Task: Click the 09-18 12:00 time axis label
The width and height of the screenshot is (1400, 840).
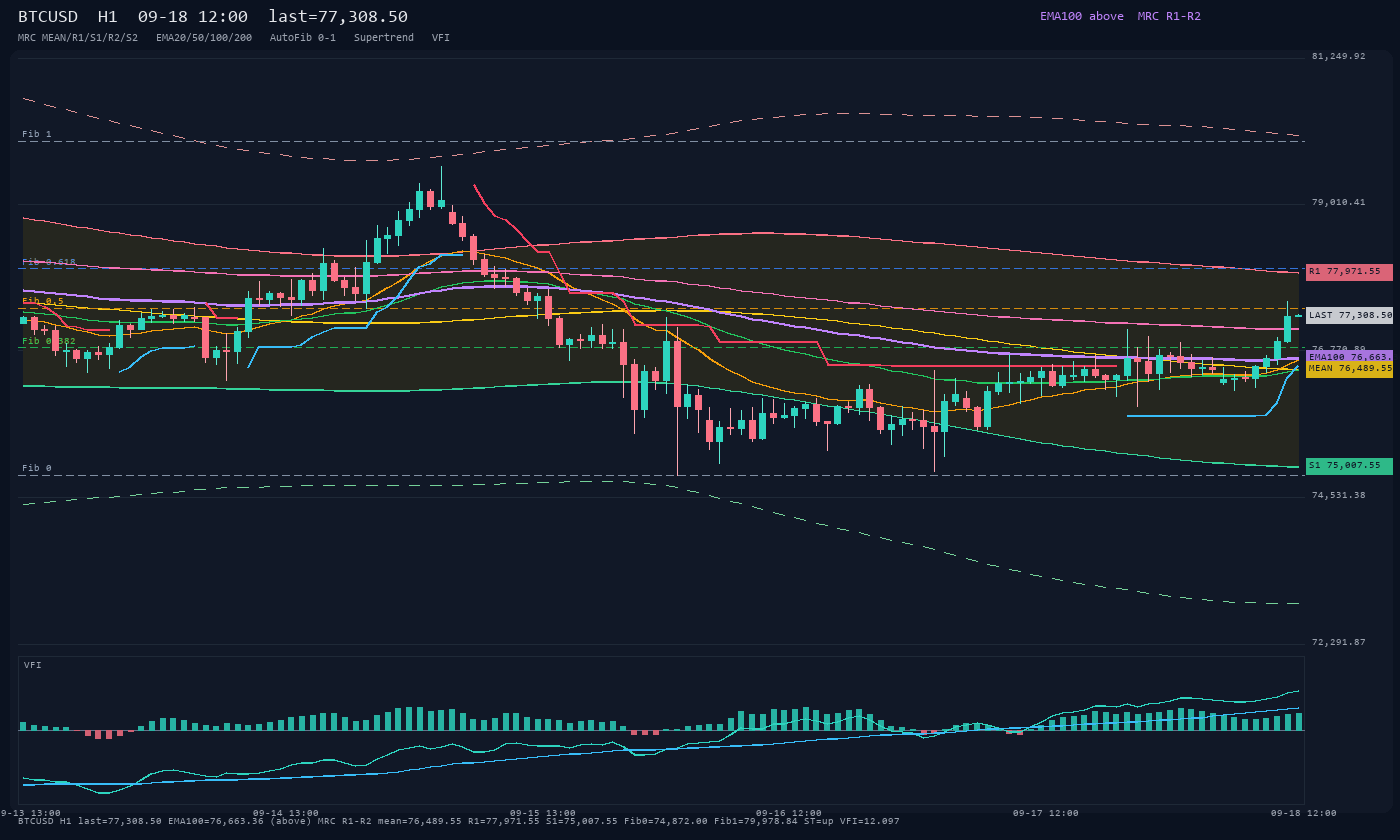Action: (x=1304, y=813)
